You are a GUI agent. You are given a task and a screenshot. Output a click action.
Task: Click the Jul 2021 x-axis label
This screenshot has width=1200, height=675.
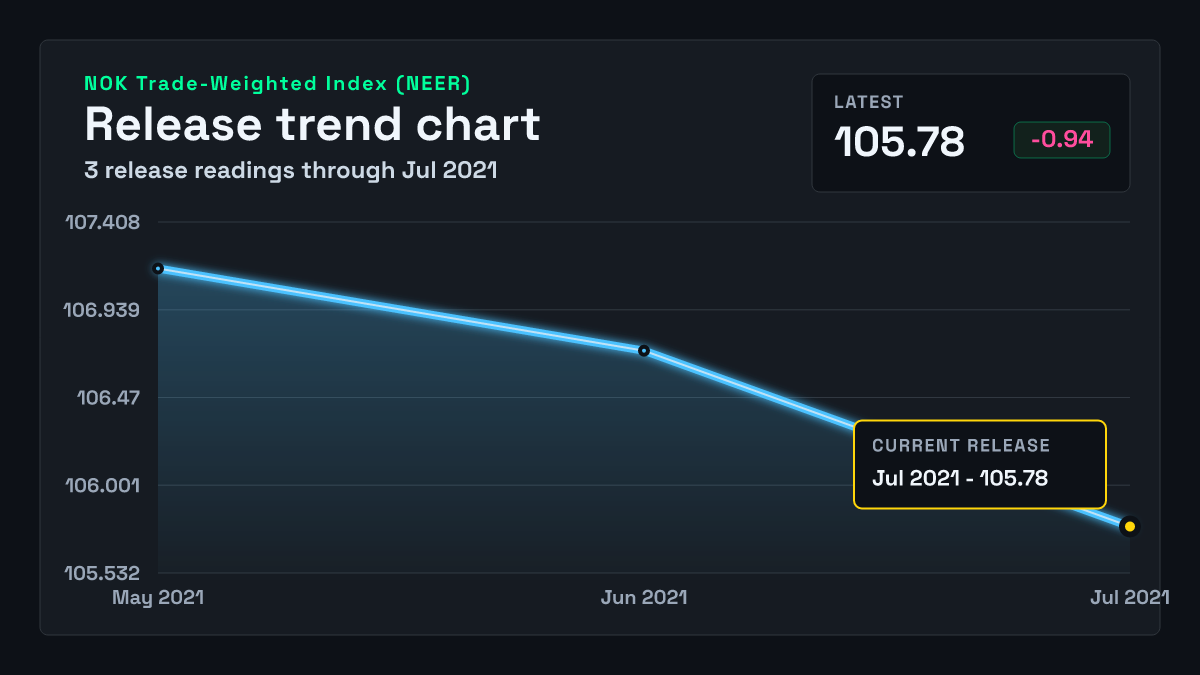(1130, 597)
